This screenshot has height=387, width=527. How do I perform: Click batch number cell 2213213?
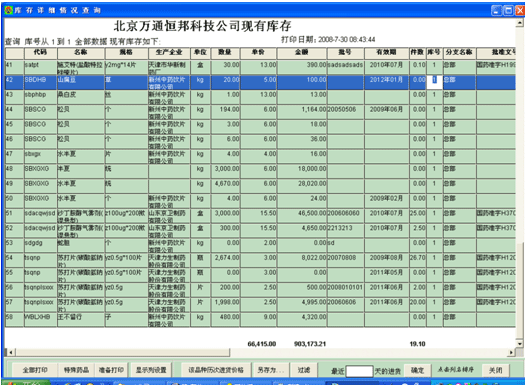[x=345, y=230]
